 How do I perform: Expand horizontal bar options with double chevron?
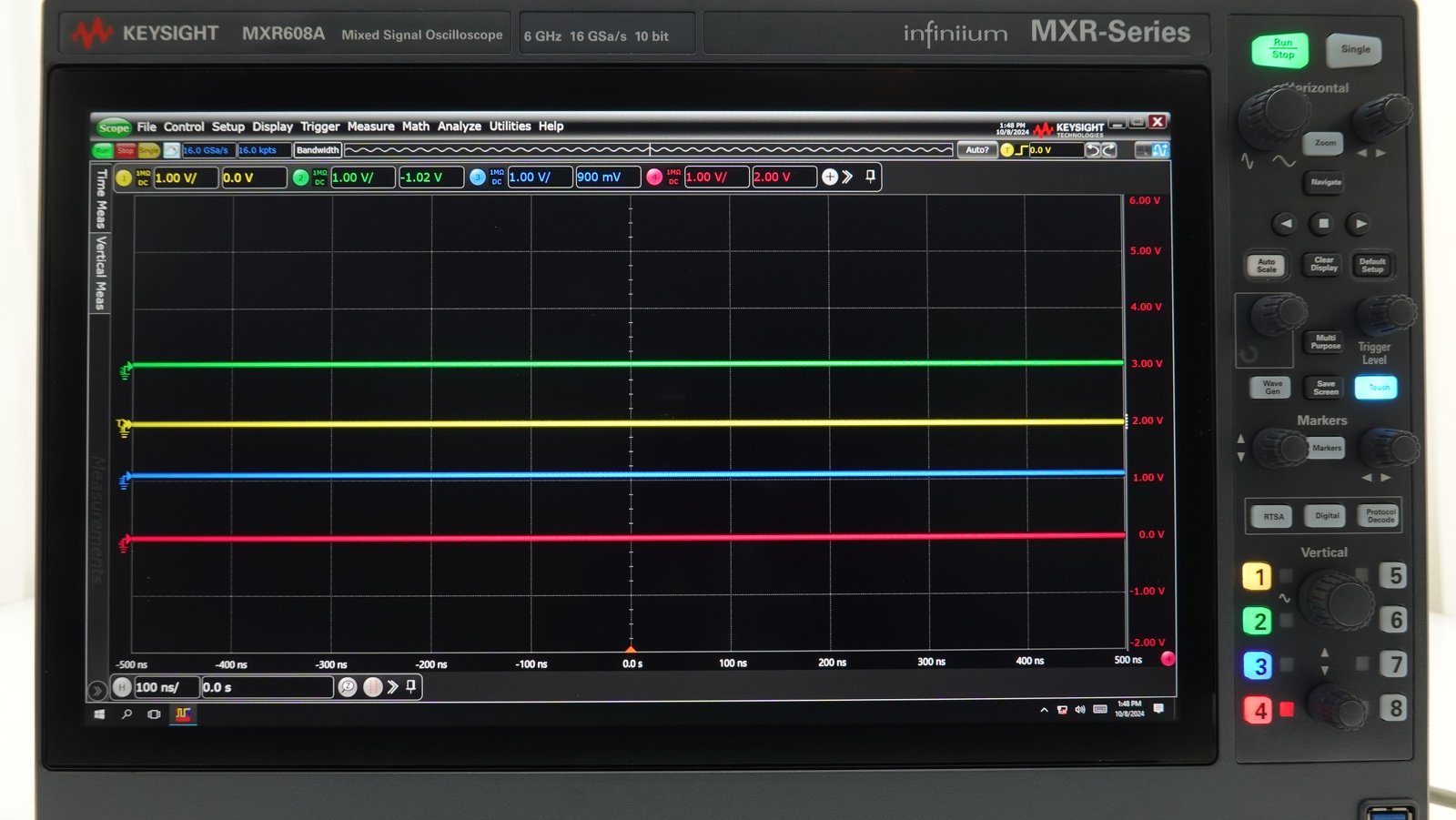[x=393, y=687]
